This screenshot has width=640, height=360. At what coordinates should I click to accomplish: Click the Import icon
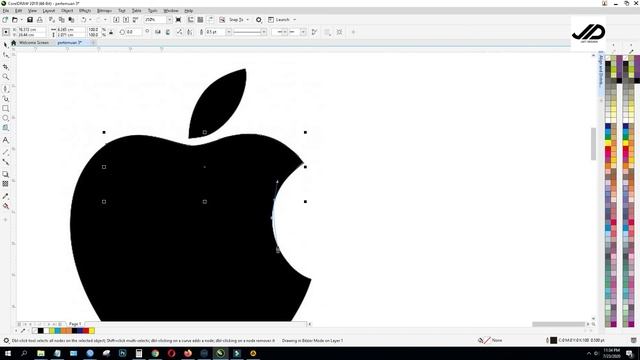[116, 20]
